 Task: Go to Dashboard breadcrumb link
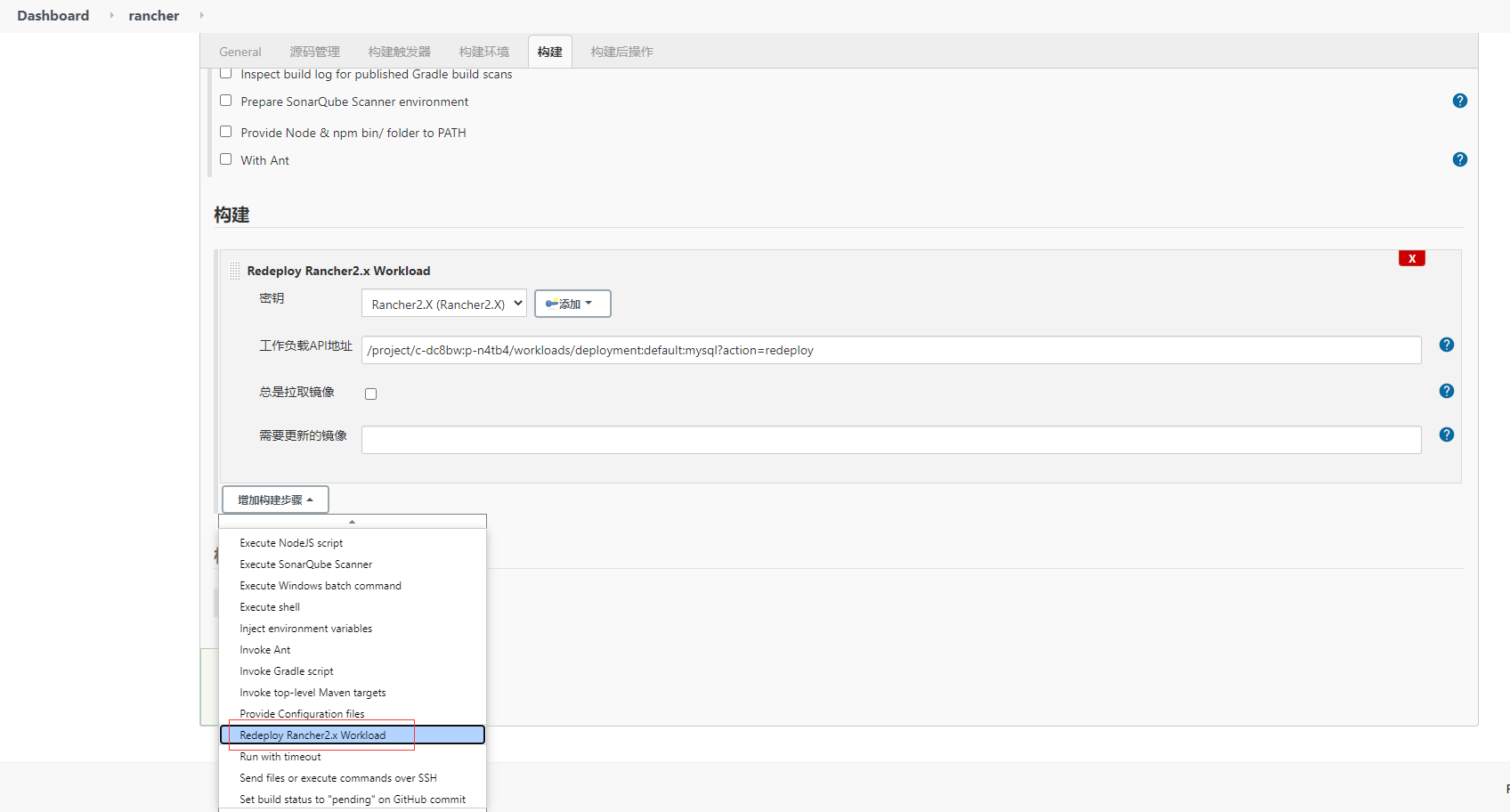tap(53, 15)
